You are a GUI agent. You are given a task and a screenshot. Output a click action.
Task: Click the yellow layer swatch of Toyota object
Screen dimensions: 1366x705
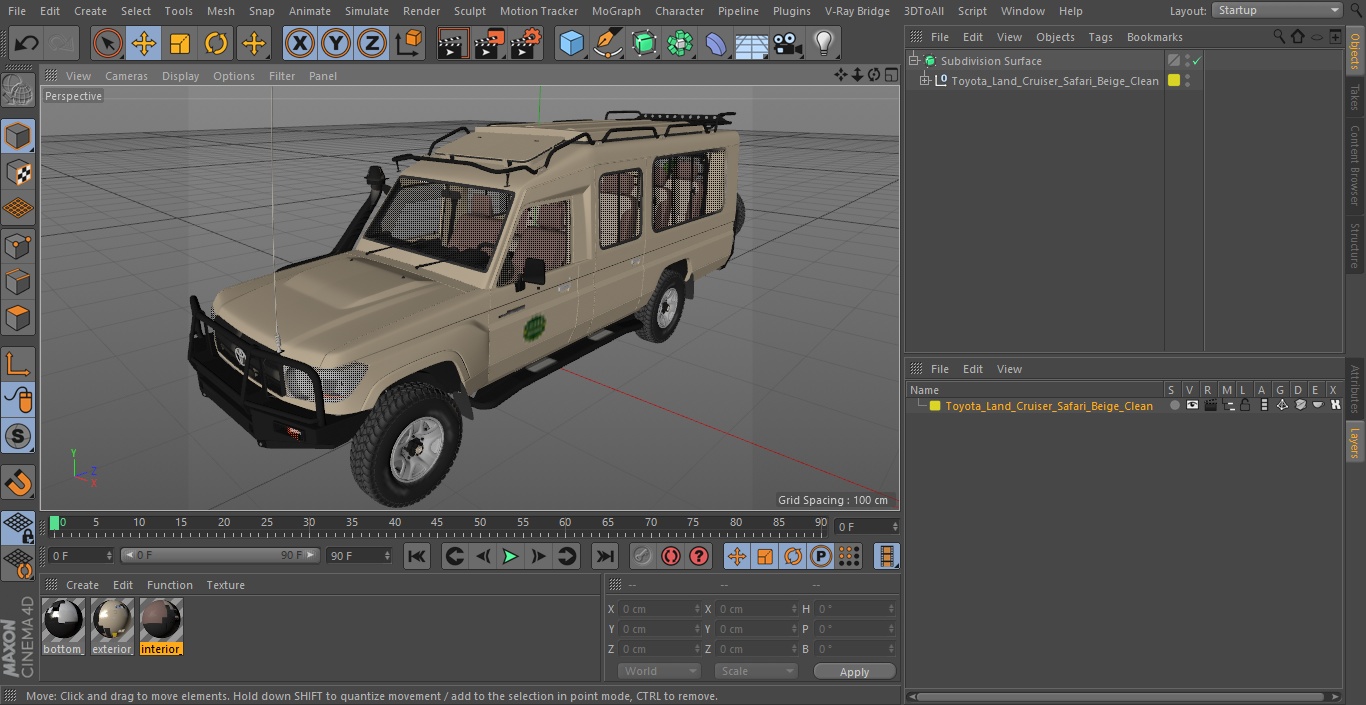click(1174, 81)
